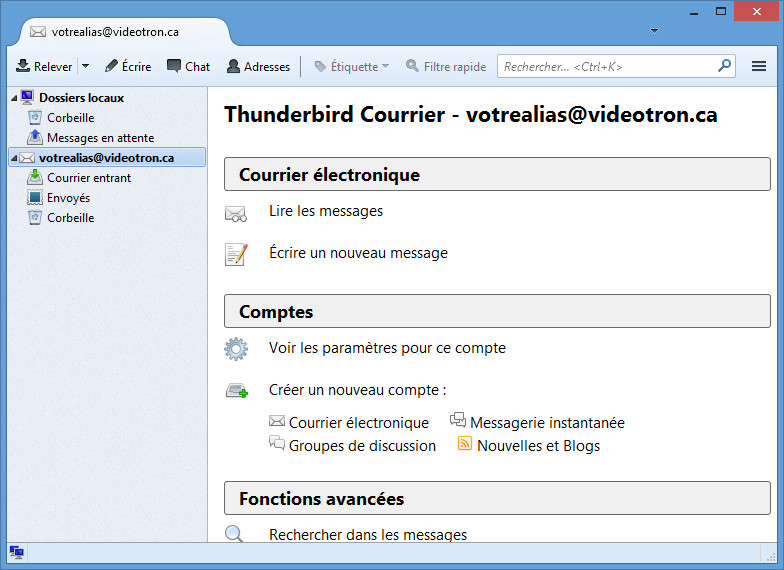This screenshot has width=784, height=570.
Task: Open Corbeille under the videotron account
Action: point(70,218)
